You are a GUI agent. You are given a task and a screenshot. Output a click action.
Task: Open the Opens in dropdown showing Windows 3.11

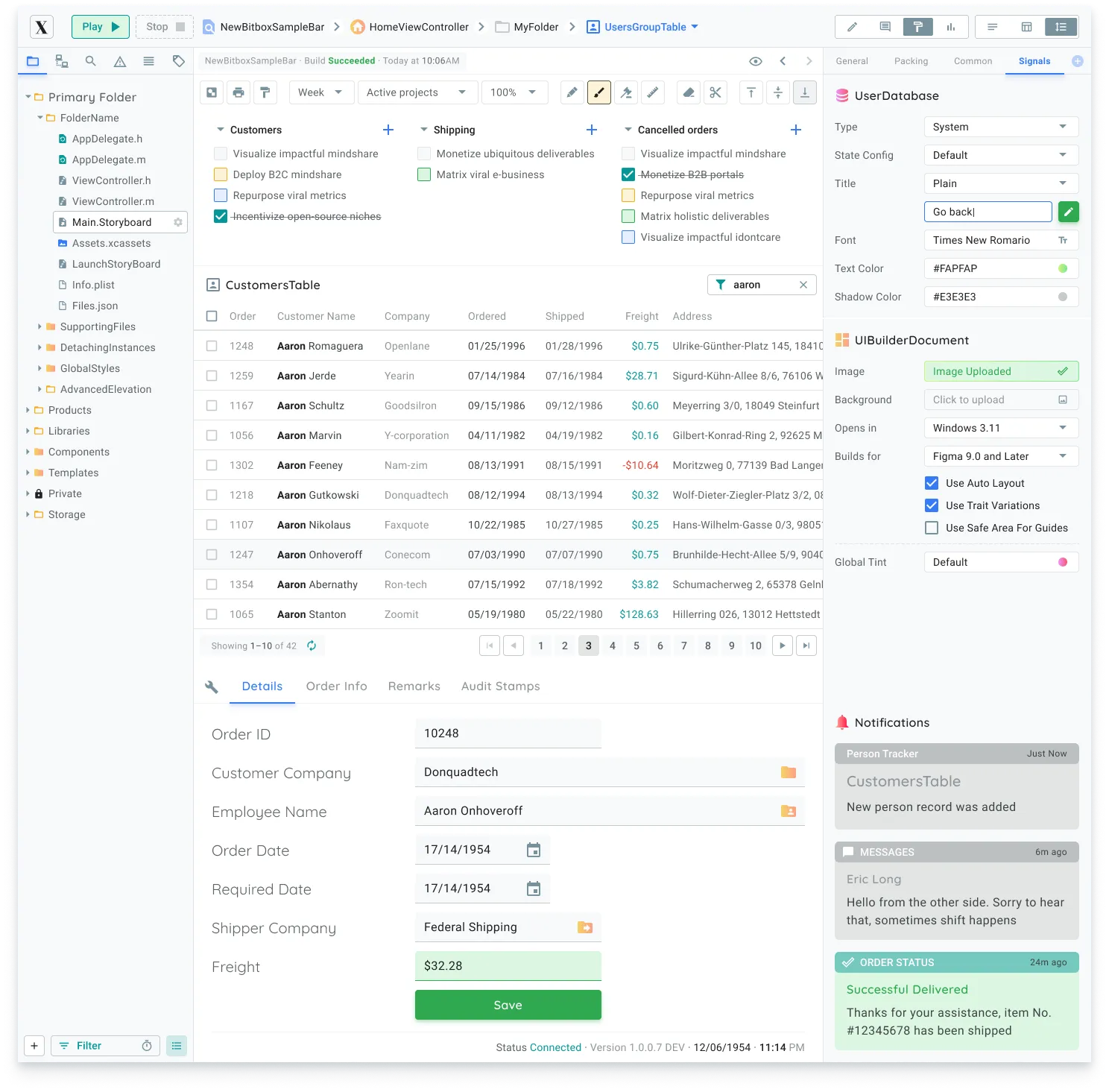(x=1000, y=427)
